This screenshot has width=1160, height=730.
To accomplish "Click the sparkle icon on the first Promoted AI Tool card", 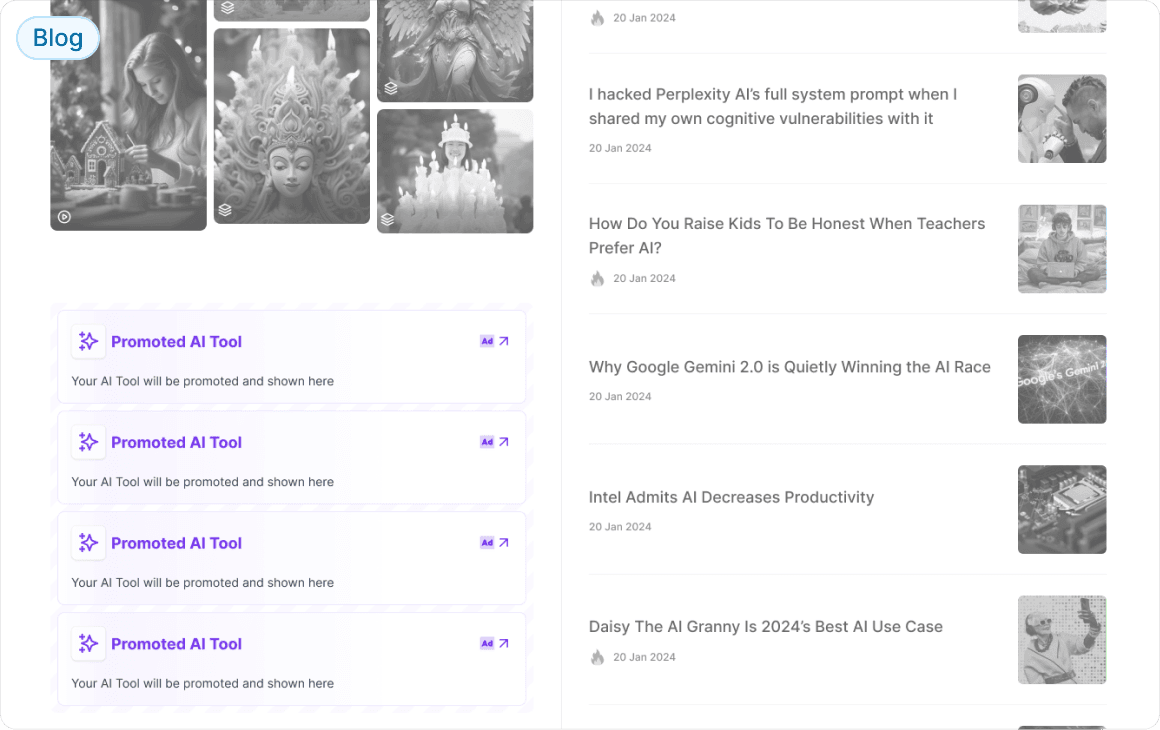I will 88,341.
